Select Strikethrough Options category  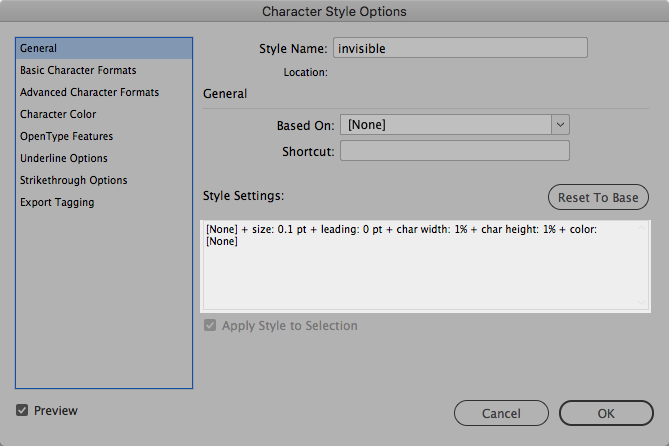point(74,180)
